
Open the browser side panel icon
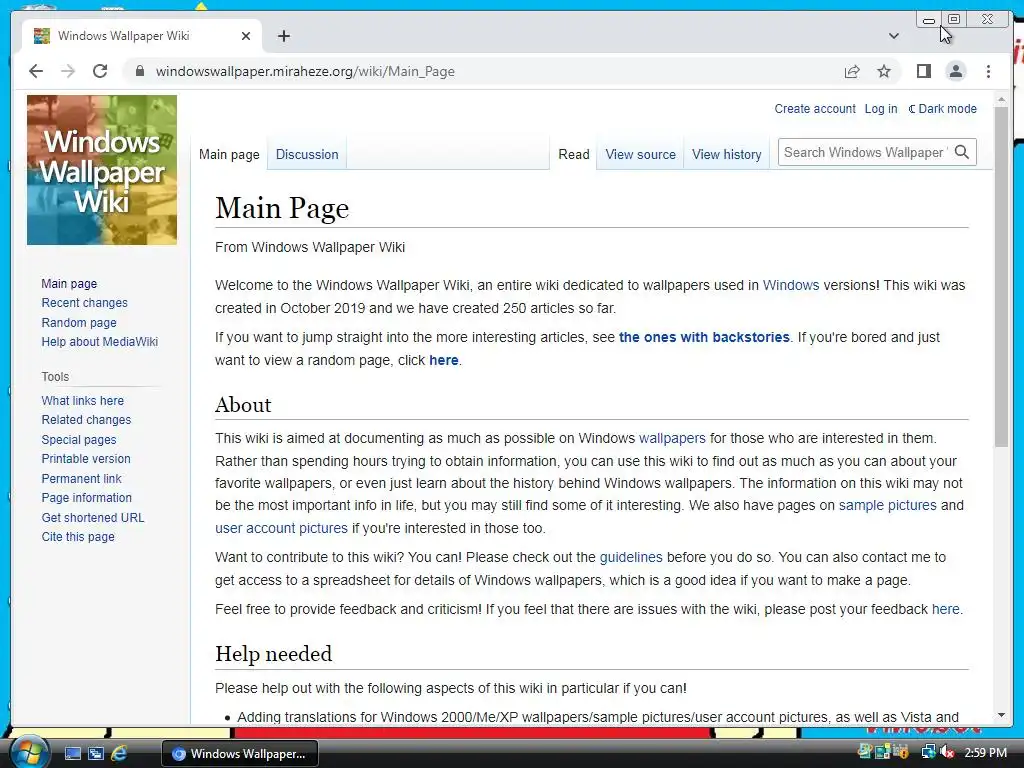click(923, 71)
